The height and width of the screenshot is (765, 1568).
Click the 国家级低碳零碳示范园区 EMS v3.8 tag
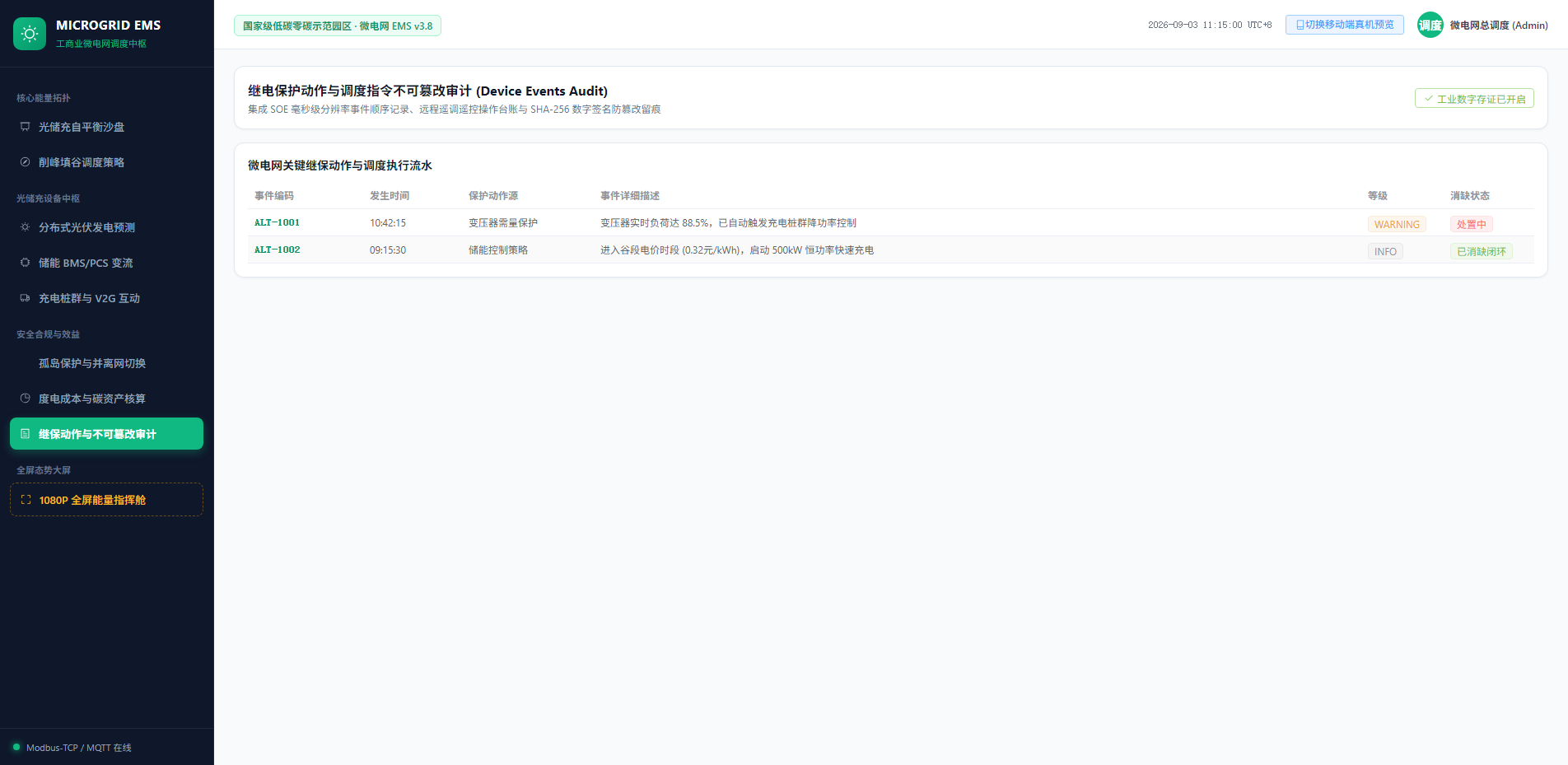point(338,26)
